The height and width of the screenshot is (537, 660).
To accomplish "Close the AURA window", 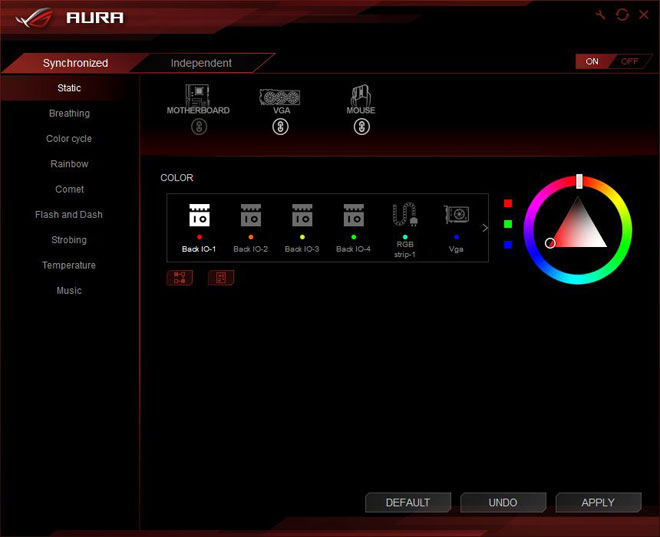I will click(644, 15).
